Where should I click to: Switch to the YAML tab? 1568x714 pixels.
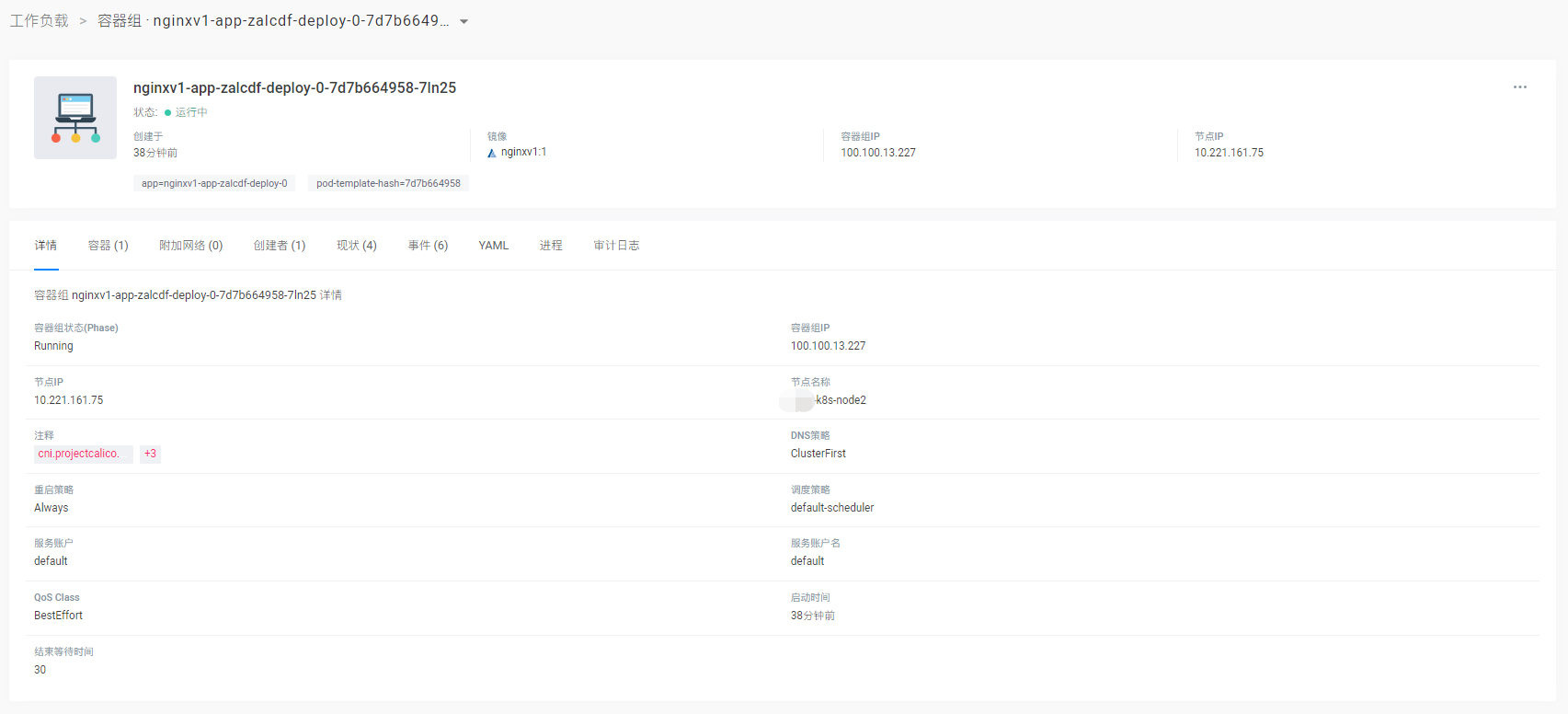pyautogui.click(x=493, y=246)
